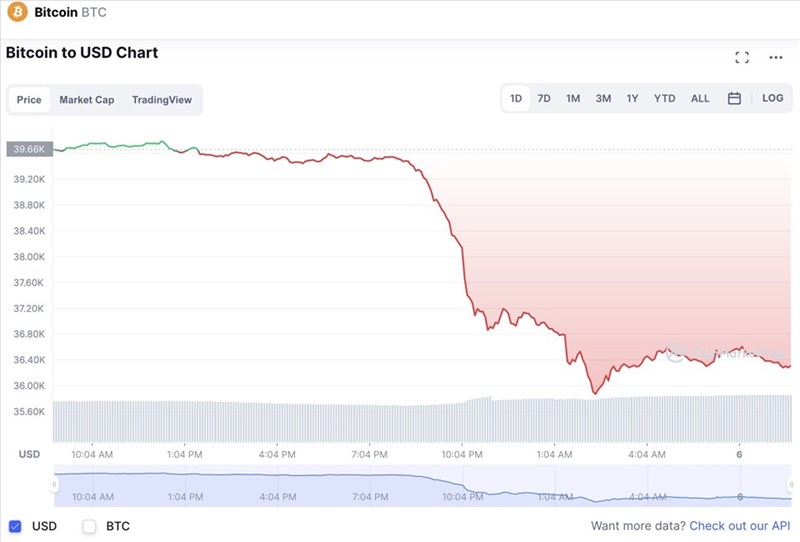The height and width of the screenshot is (542, 800).
Task: Open the calendar date range picker
Action: (x=734, y=98)
